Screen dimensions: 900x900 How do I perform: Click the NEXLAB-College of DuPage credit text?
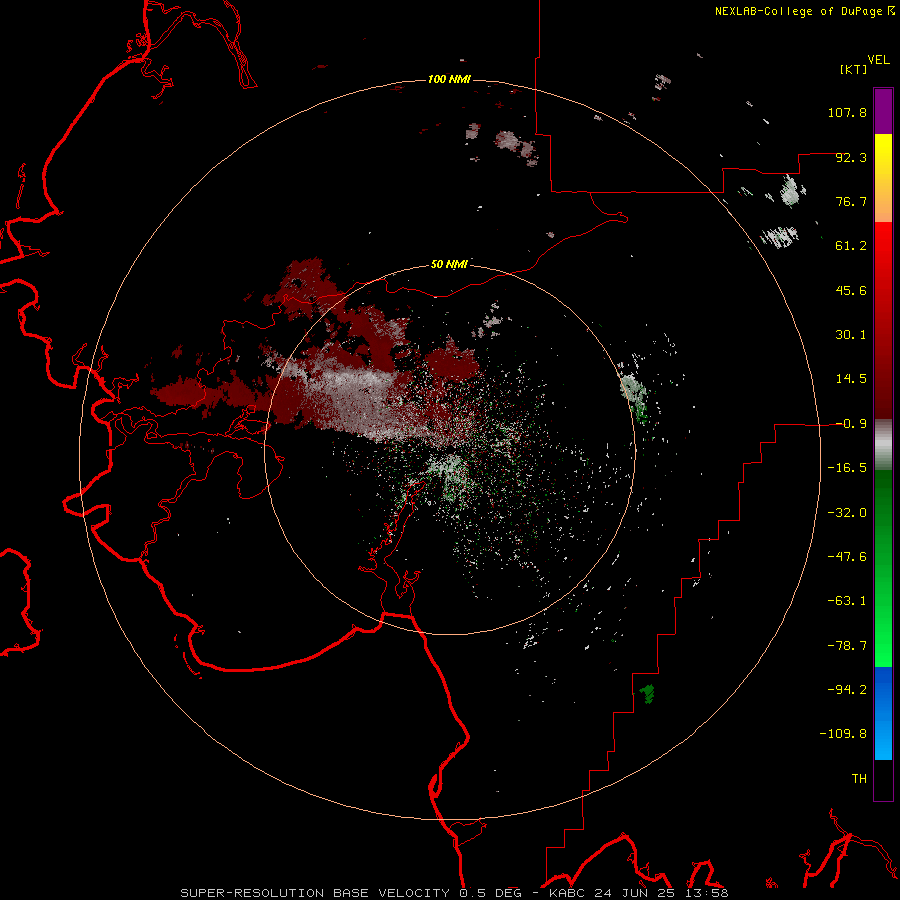point(798,11)
